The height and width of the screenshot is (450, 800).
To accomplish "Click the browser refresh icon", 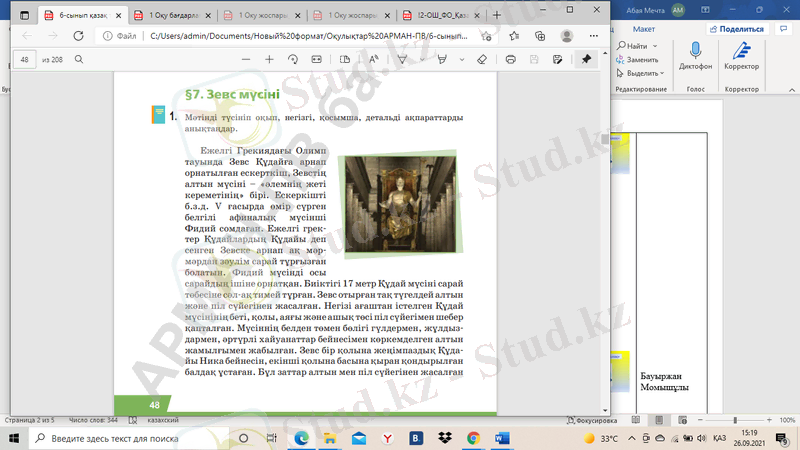I will coord(78,36).
